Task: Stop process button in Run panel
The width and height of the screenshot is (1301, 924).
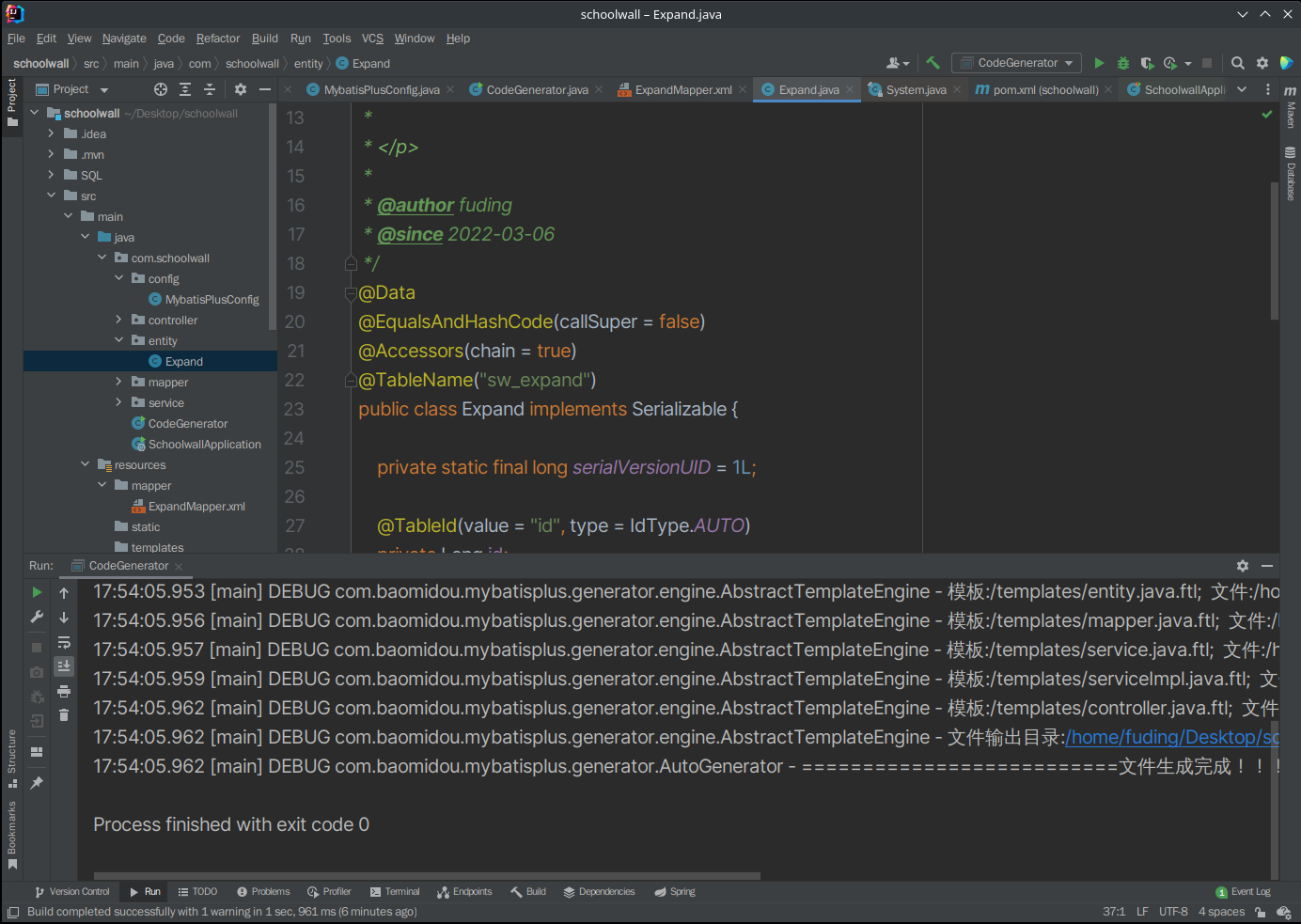Action: [37, 648]
